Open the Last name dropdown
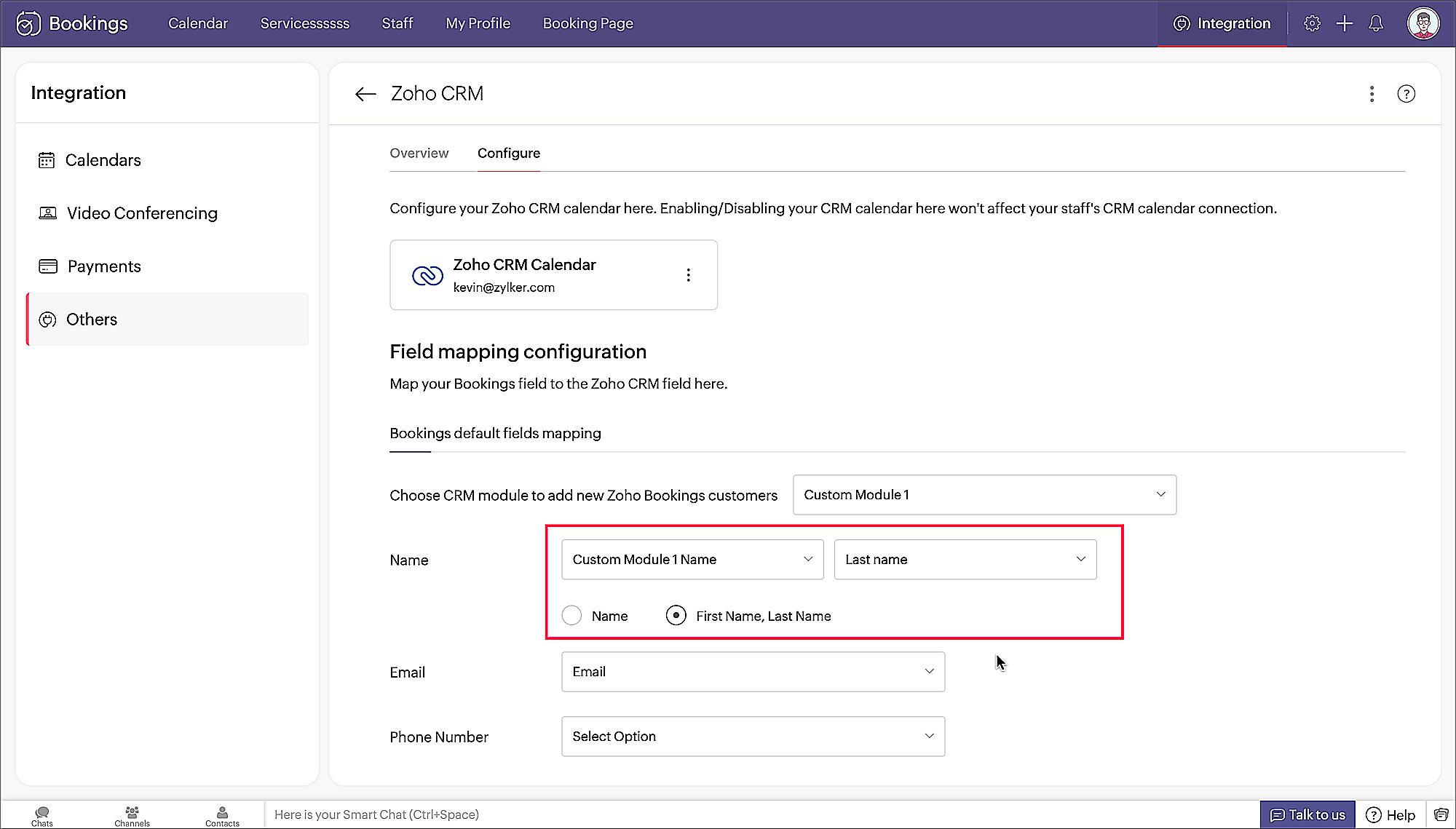The image size is (1456, 829). pos(965,560)
